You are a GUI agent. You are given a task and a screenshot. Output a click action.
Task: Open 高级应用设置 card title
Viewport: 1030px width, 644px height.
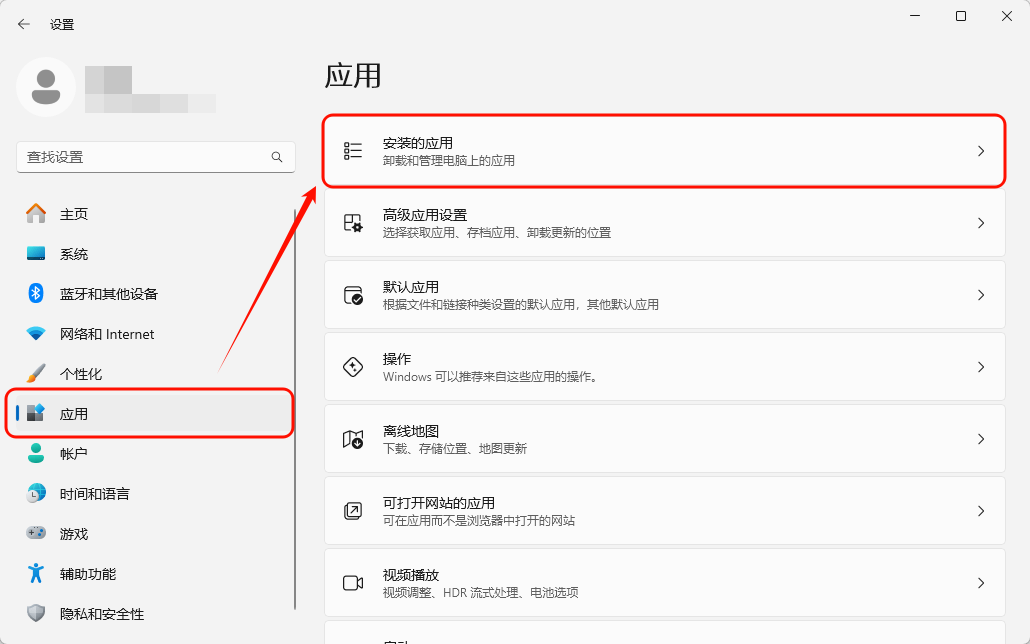coord(425,215)
